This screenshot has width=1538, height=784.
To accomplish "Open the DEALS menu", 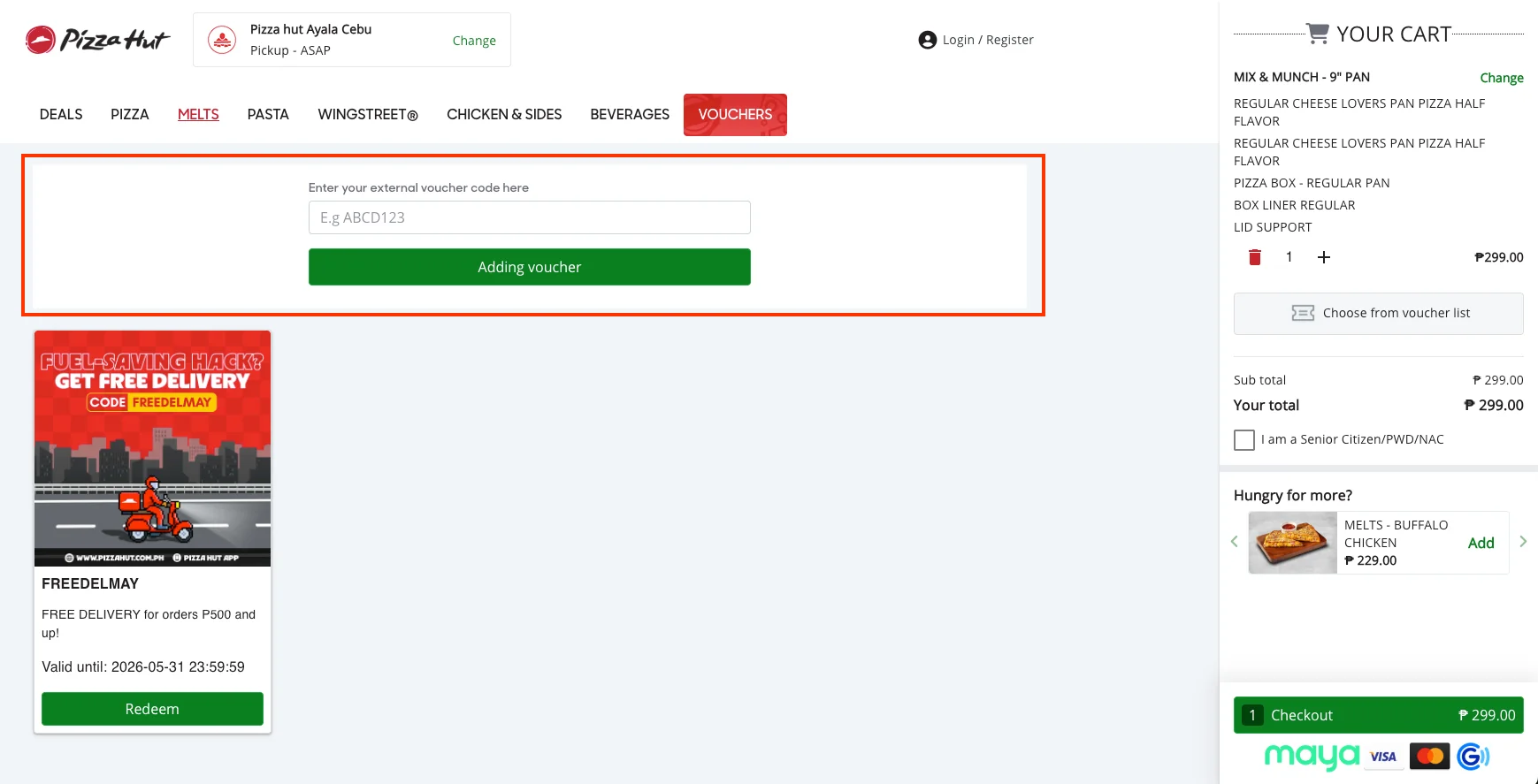I will pyautogui.click(x=61, y=115).
